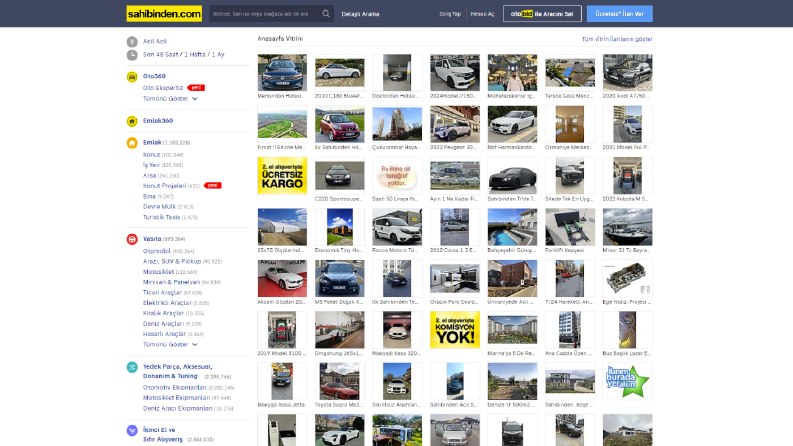Open Arazi, SUV & Pickup subcategory
Screen dimensions: 793x446
172,261
